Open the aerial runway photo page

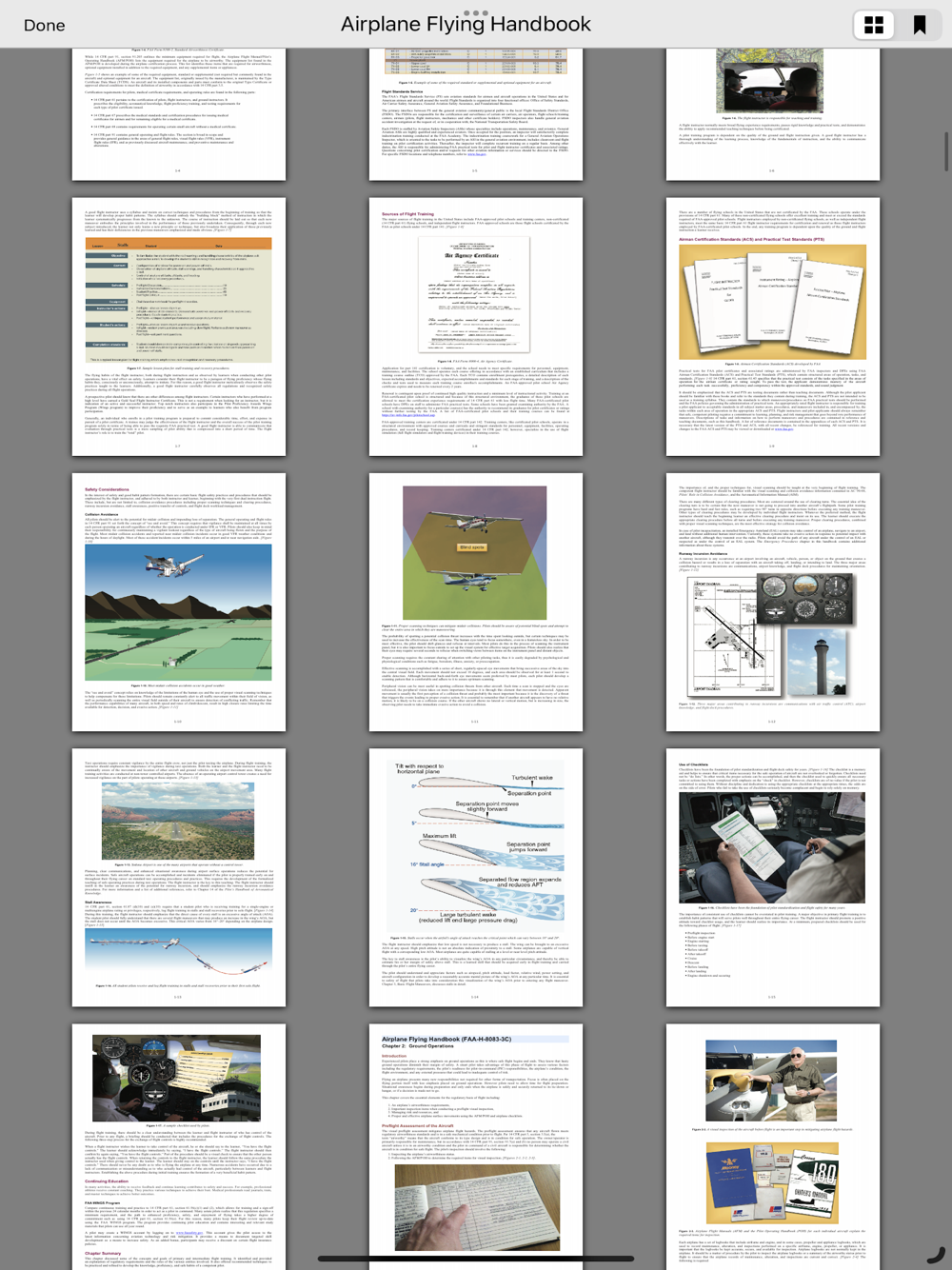point(179,878)
